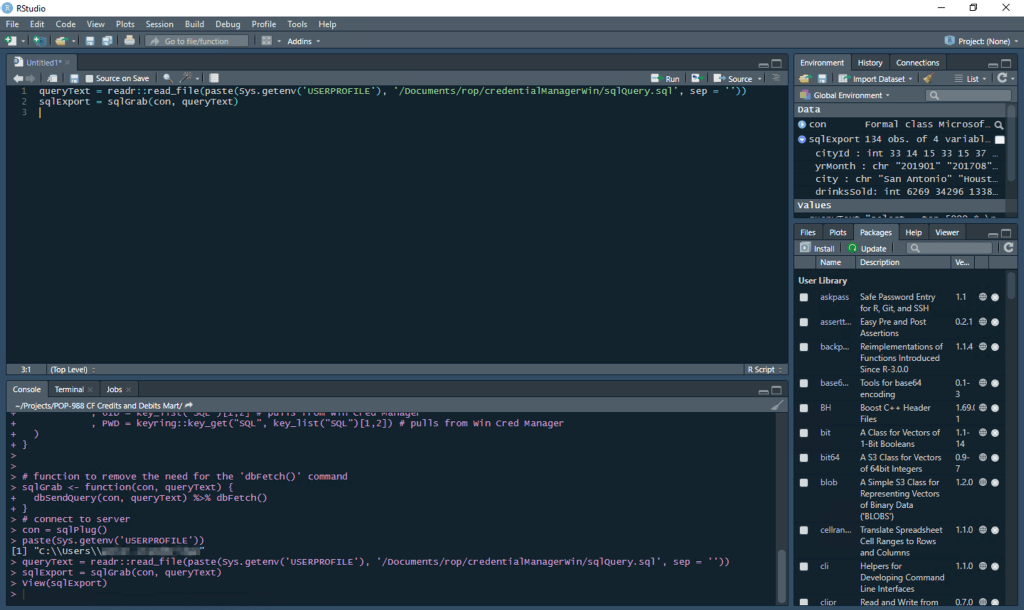Image resolution: width=1024 pixels, height=610 pixels.
Task: Tick the blob package checkbox
Action: 804,482
